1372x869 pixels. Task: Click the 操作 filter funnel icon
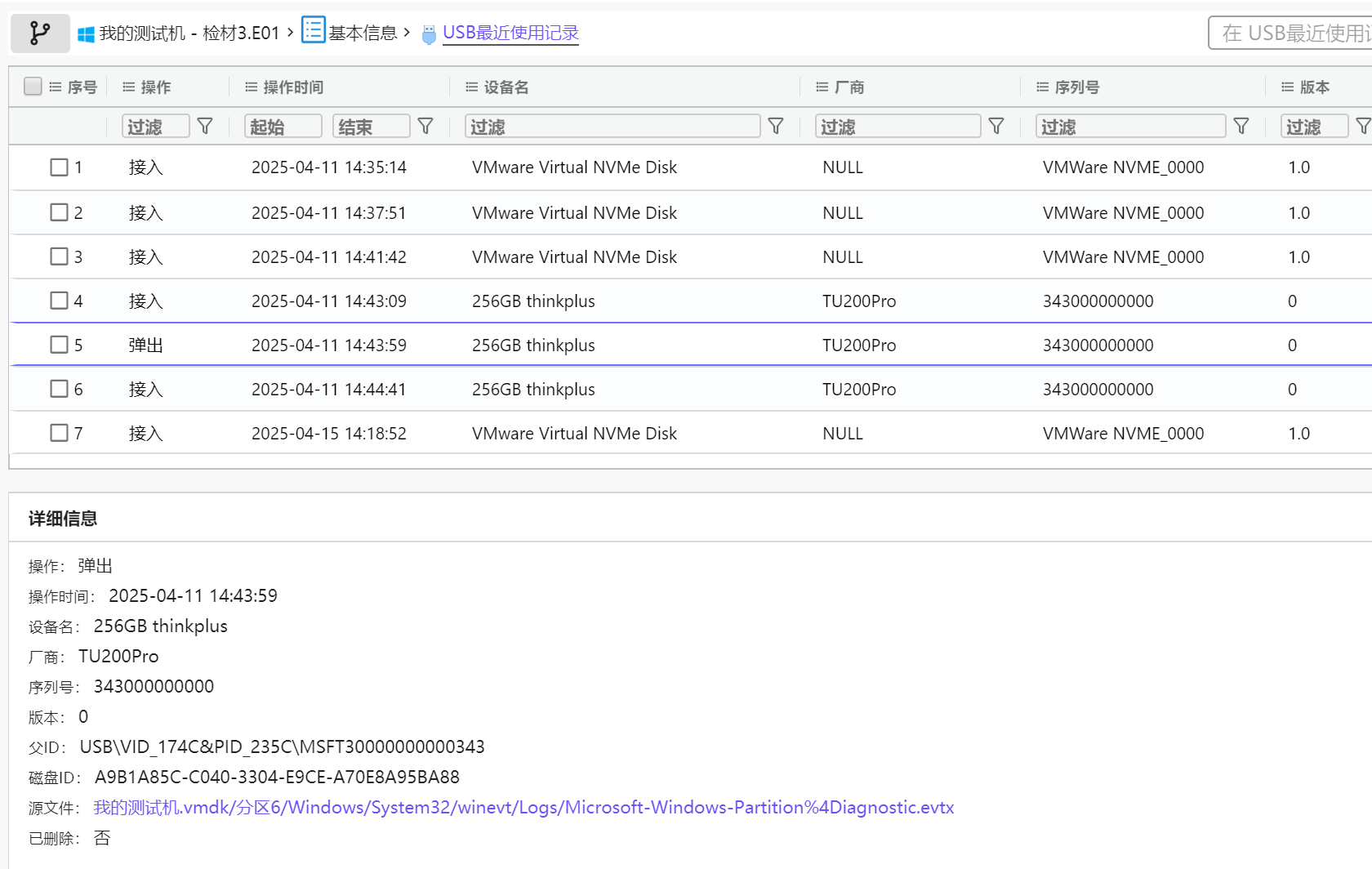pos(205,126)
